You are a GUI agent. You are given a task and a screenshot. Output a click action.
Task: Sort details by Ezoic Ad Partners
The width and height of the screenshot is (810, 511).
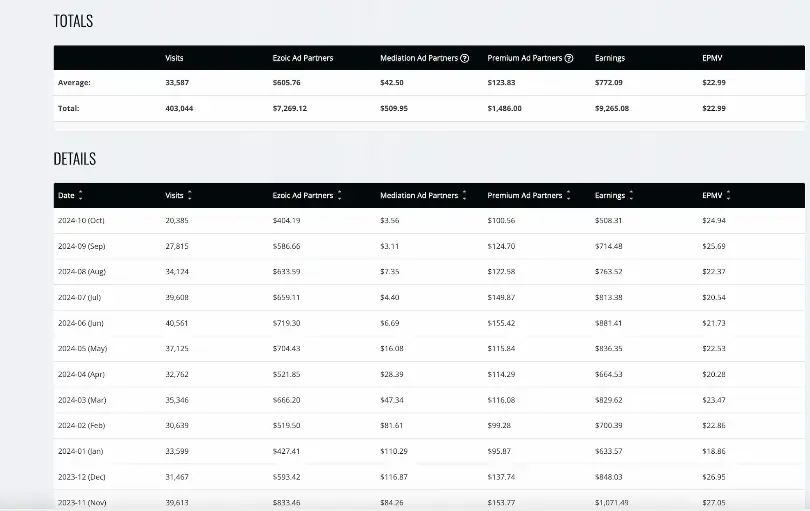click(307, 195)
